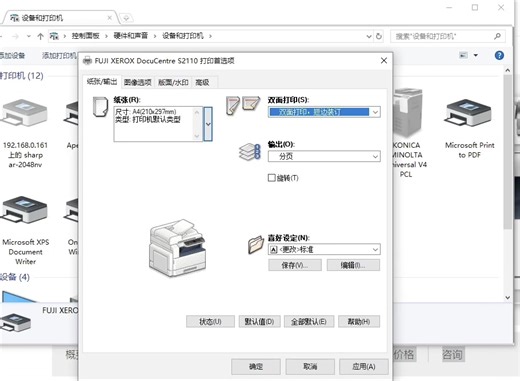Screen dimensions: 520x381
Task: Click the paper size A4 list box
Action: coord(158,124)
